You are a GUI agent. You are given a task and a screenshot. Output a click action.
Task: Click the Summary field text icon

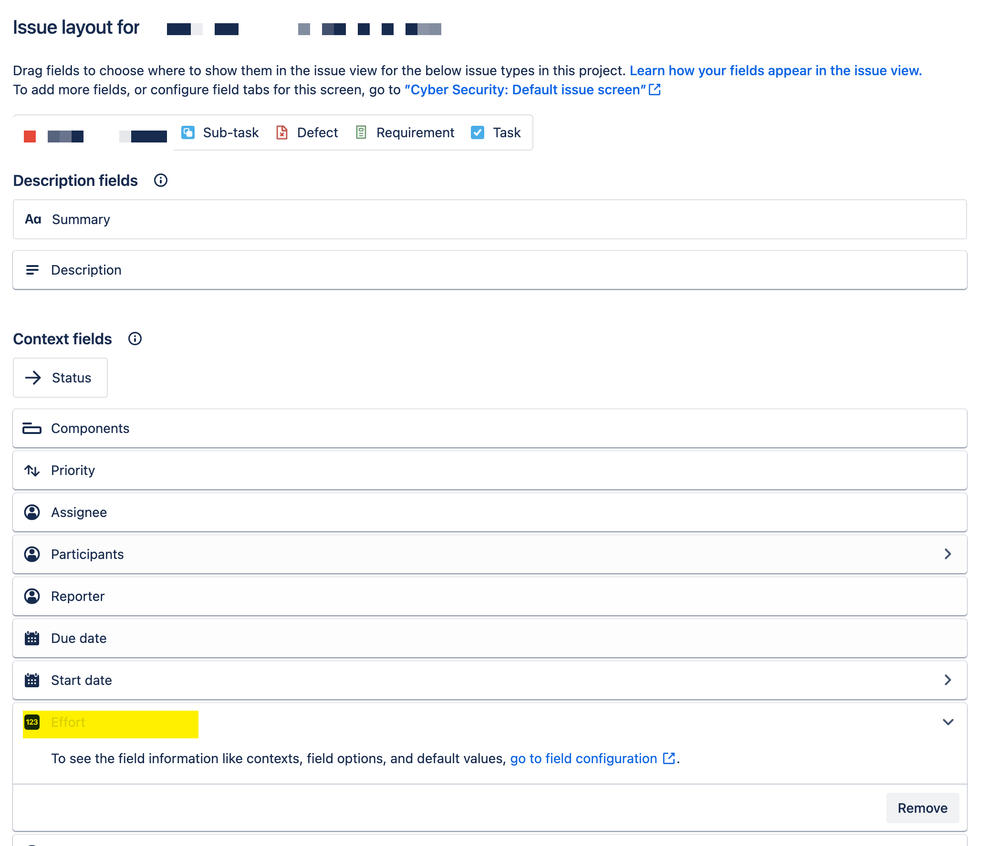click(32, 219)
